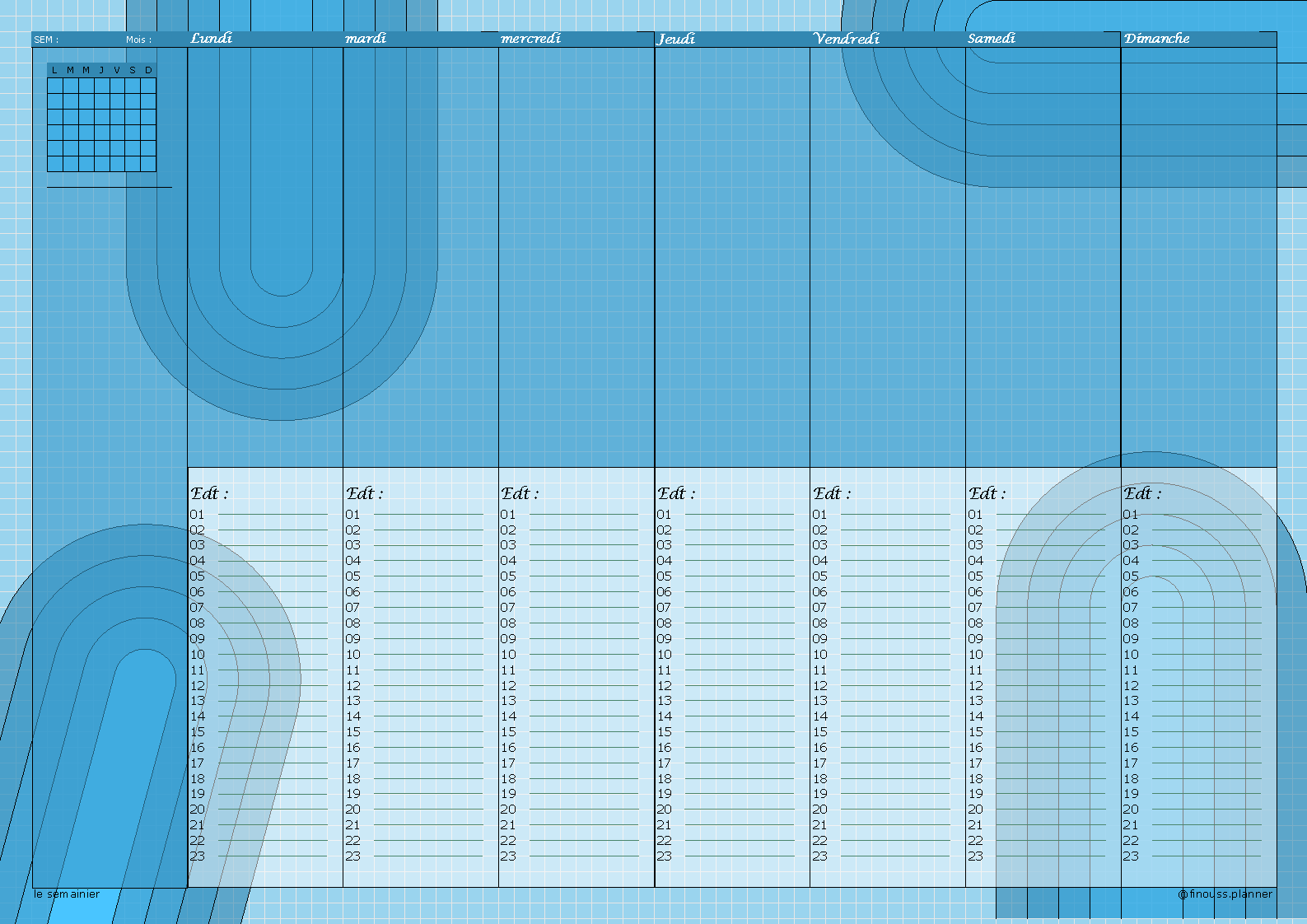Click hour '10' in the mercredi column
Screen dimensions: 1307x924
pyautogui.click(x=509, y=655)
